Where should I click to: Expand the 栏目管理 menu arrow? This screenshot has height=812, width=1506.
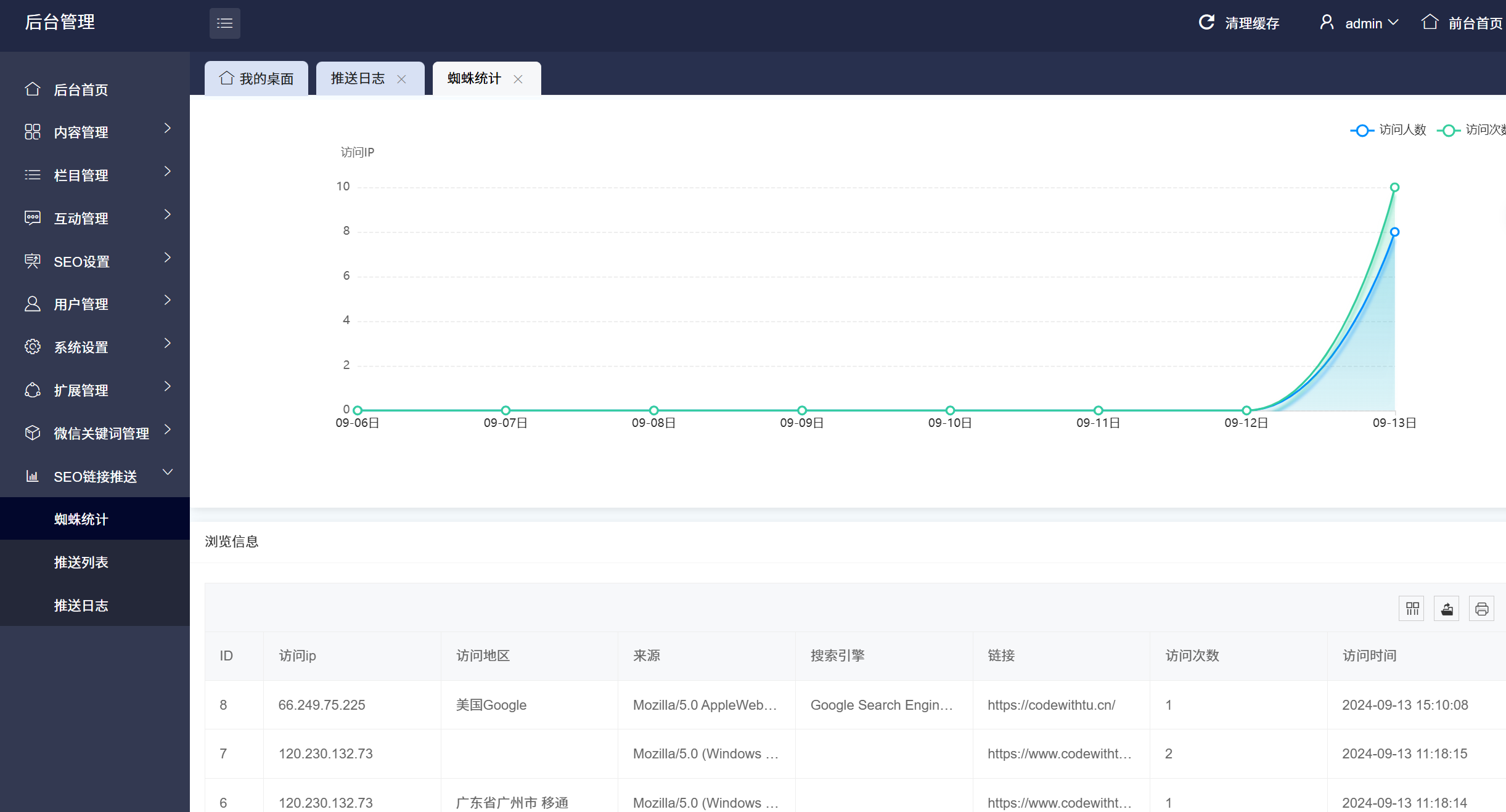pos(167,171)
